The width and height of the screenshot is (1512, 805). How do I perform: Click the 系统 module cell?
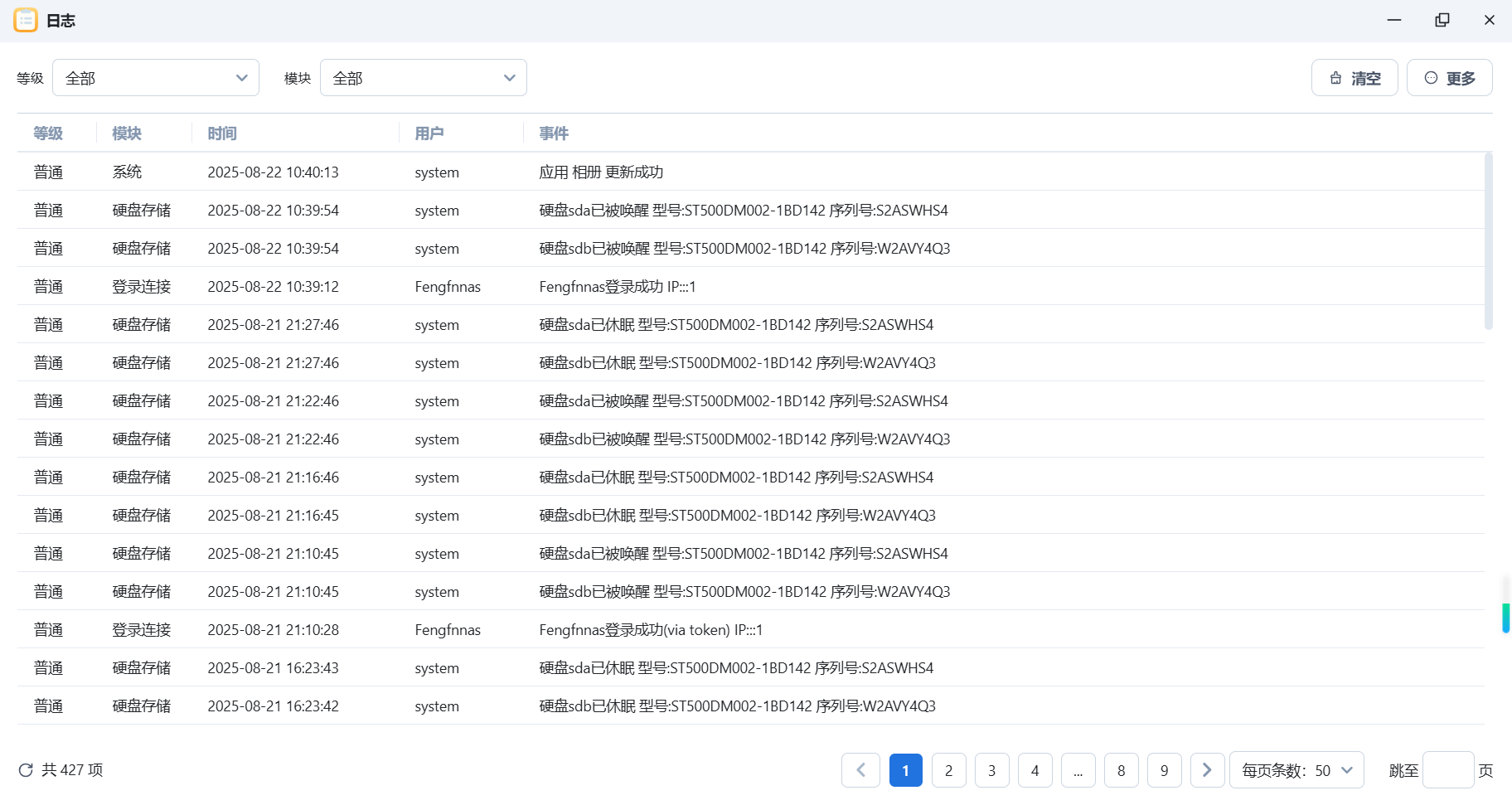127,172
